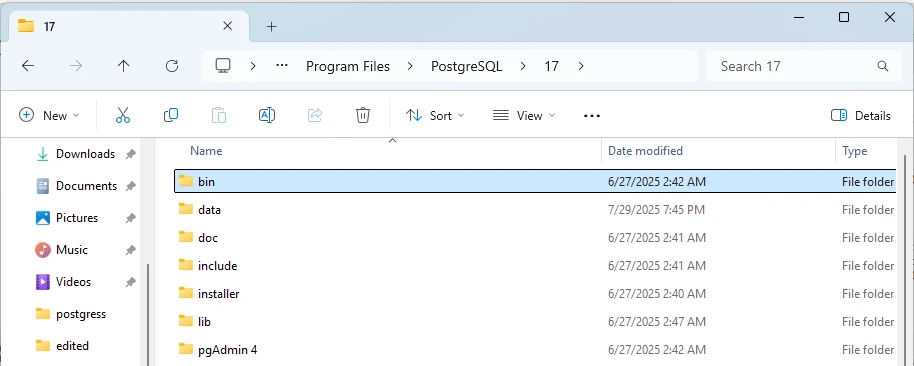Click the data folder icon
This screenshot has width=914, height=366.
pos(186,209)
